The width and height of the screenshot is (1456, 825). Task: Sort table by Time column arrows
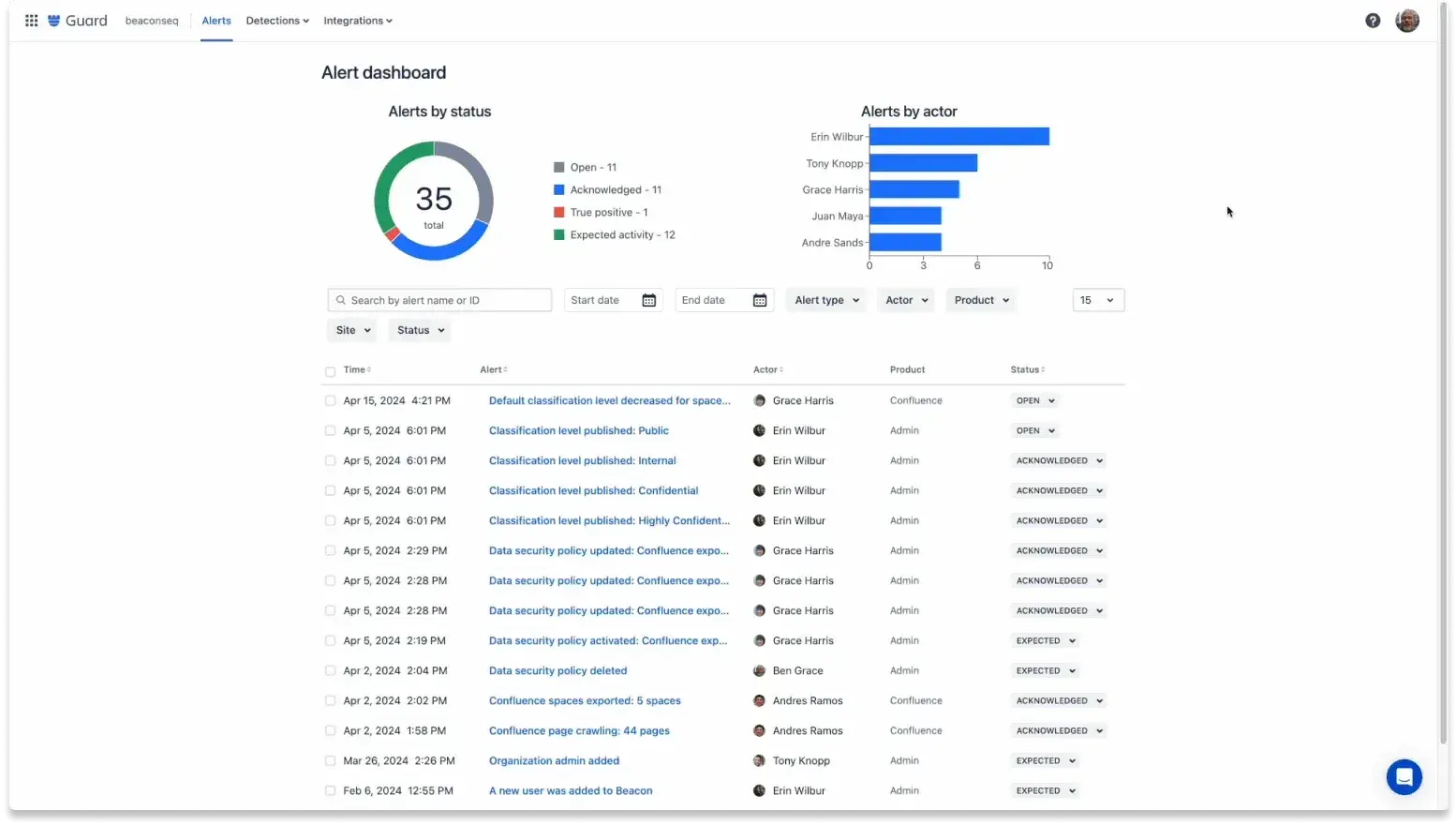(x=369, y=369)
